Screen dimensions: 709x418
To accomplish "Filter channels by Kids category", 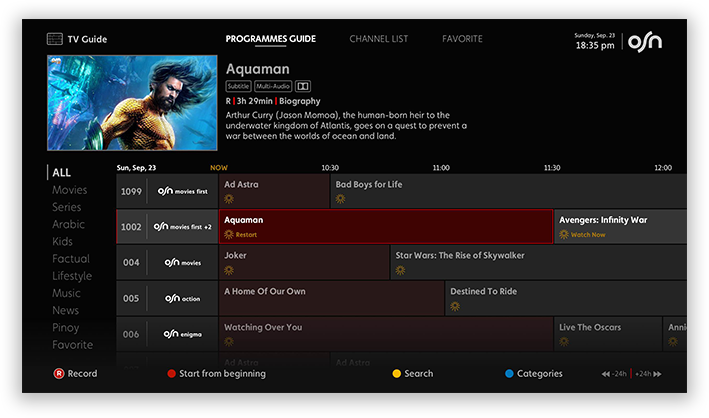I will (x=62, y=241).
